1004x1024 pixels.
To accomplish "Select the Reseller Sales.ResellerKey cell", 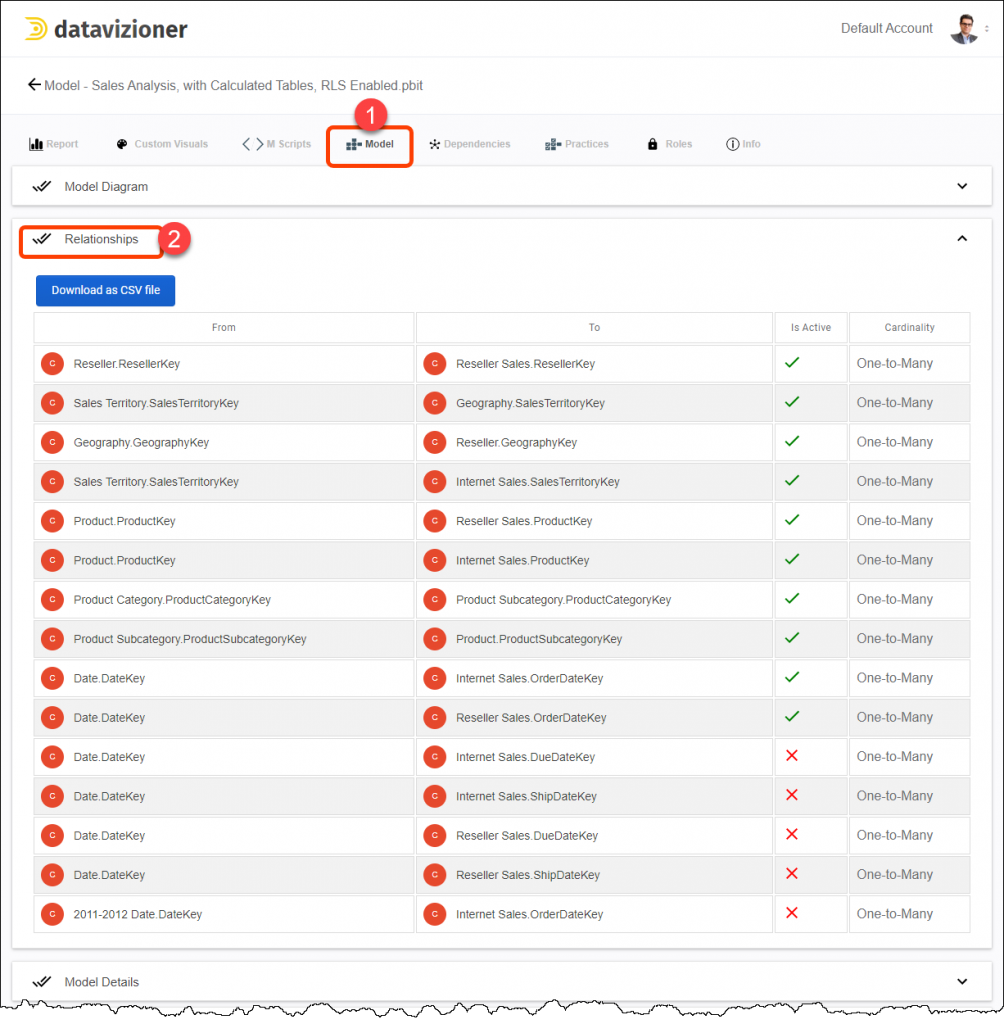I will point(594,364).
